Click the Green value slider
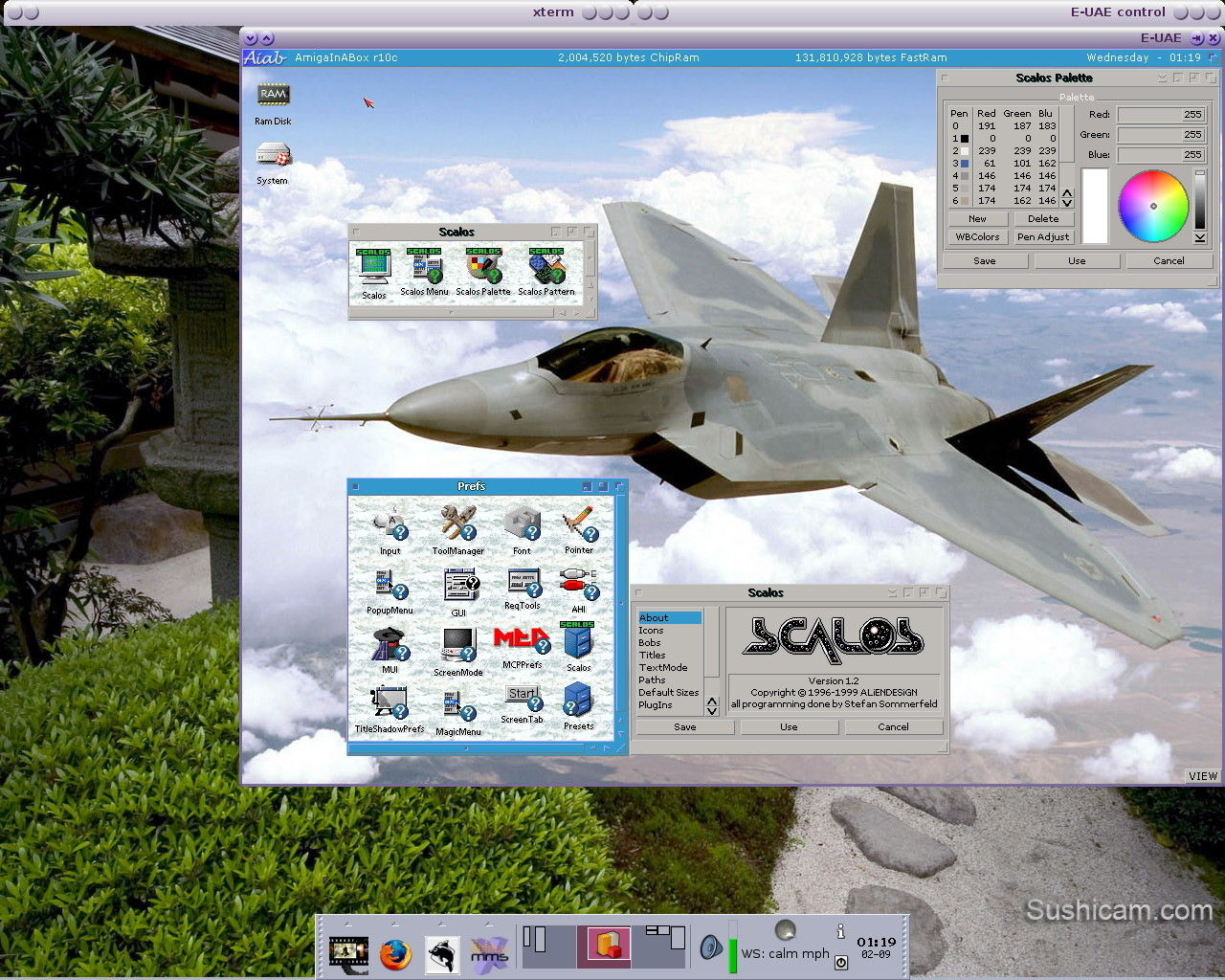This screenshot has height=980, width=1225. [x=1161, y=135]
